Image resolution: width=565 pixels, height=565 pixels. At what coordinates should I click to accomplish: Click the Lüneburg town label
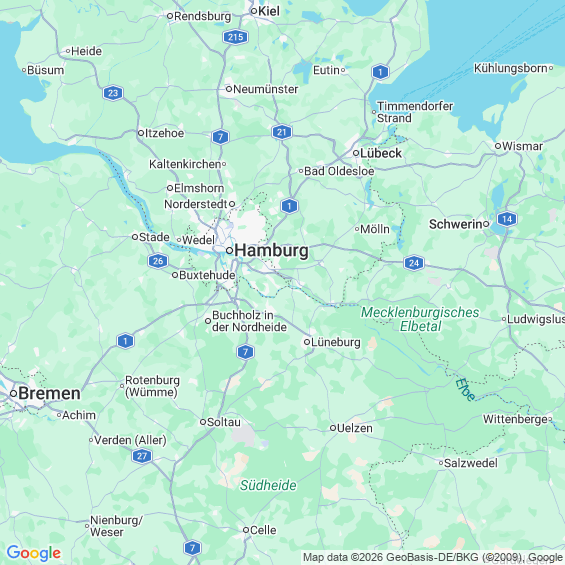(335, 342)
